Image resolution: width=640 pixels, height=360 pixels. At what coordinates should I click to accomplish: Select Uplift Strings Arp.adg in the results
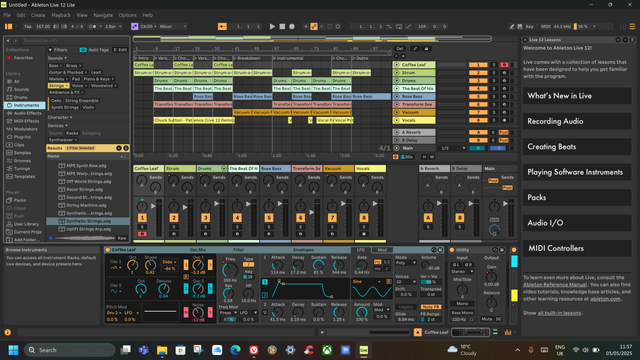89,229
